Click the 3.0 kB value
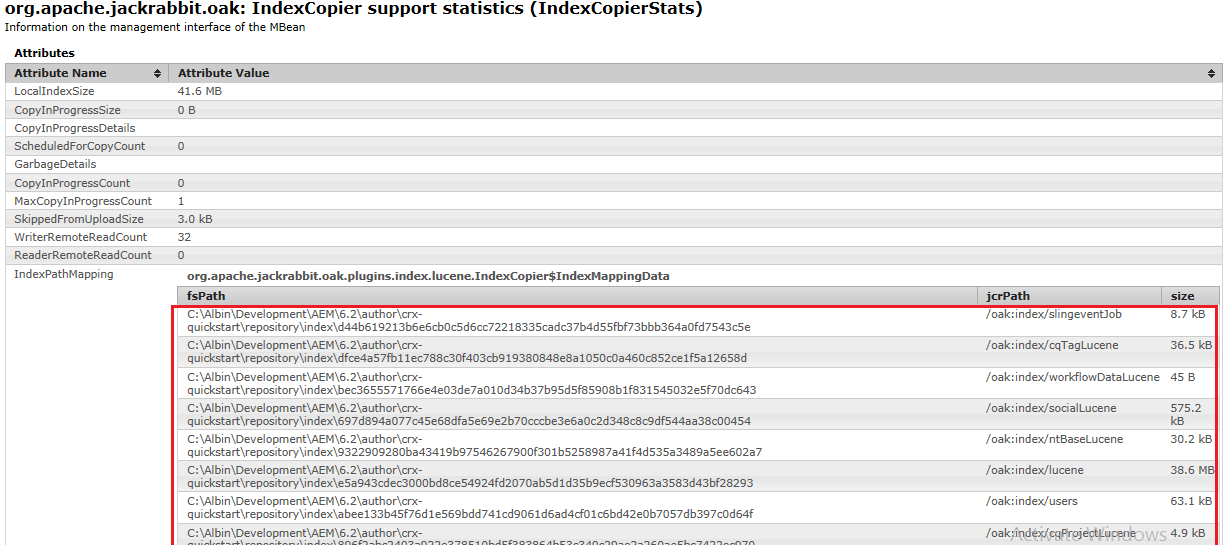Image resolution: width=1225 pixels, height=545 pixels. (x=195, y=219)
